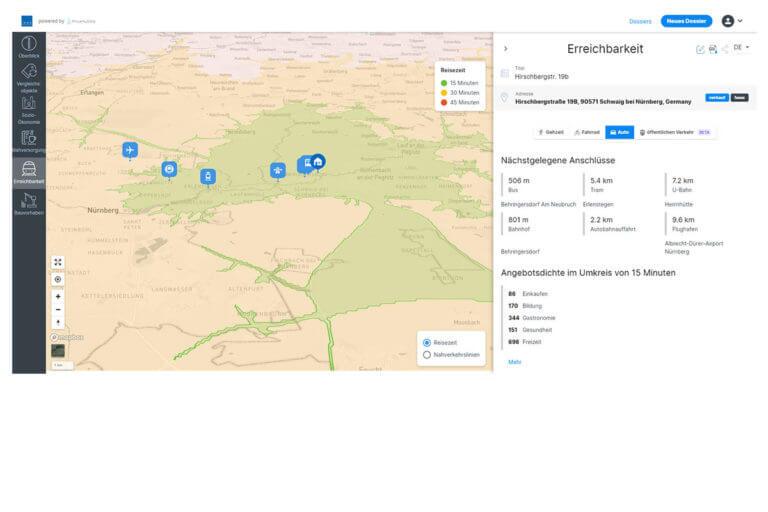Open the Nahversorgung sidebar section
The height and width of the screenshot is (512, 768).
28,140
